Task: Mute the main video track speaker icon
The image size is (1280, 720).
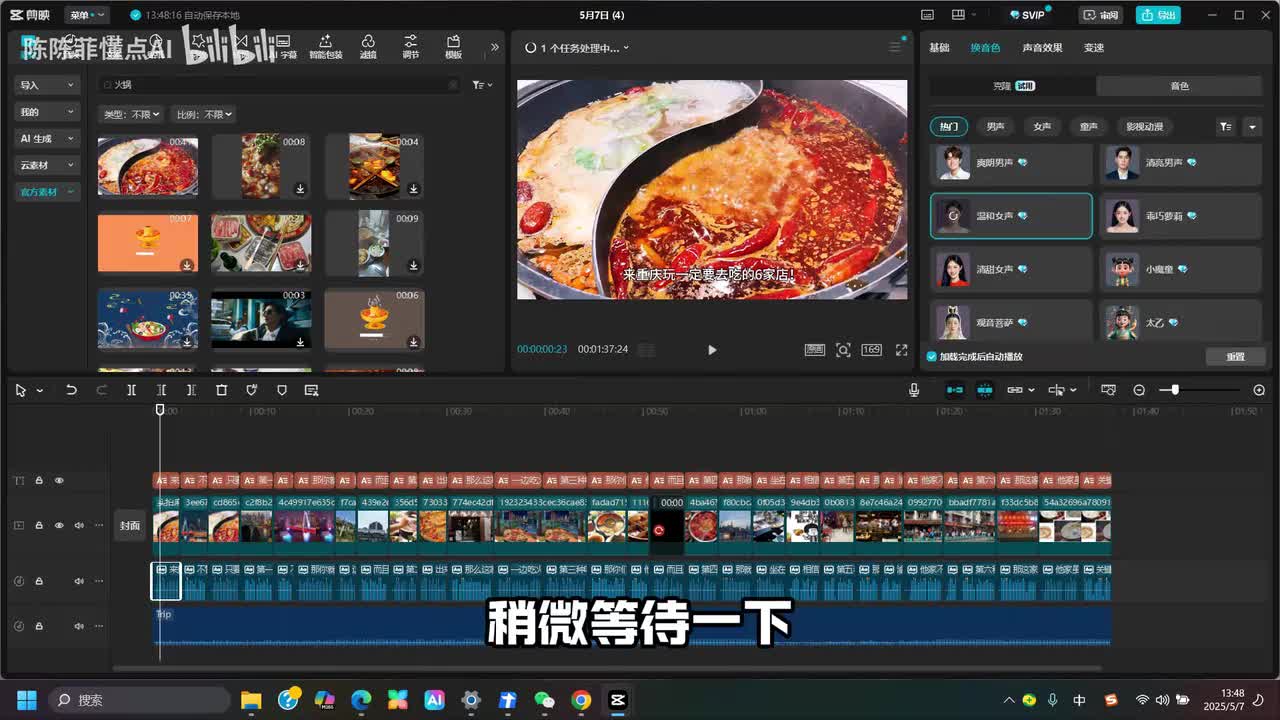Action: click(x=79, y=525)
